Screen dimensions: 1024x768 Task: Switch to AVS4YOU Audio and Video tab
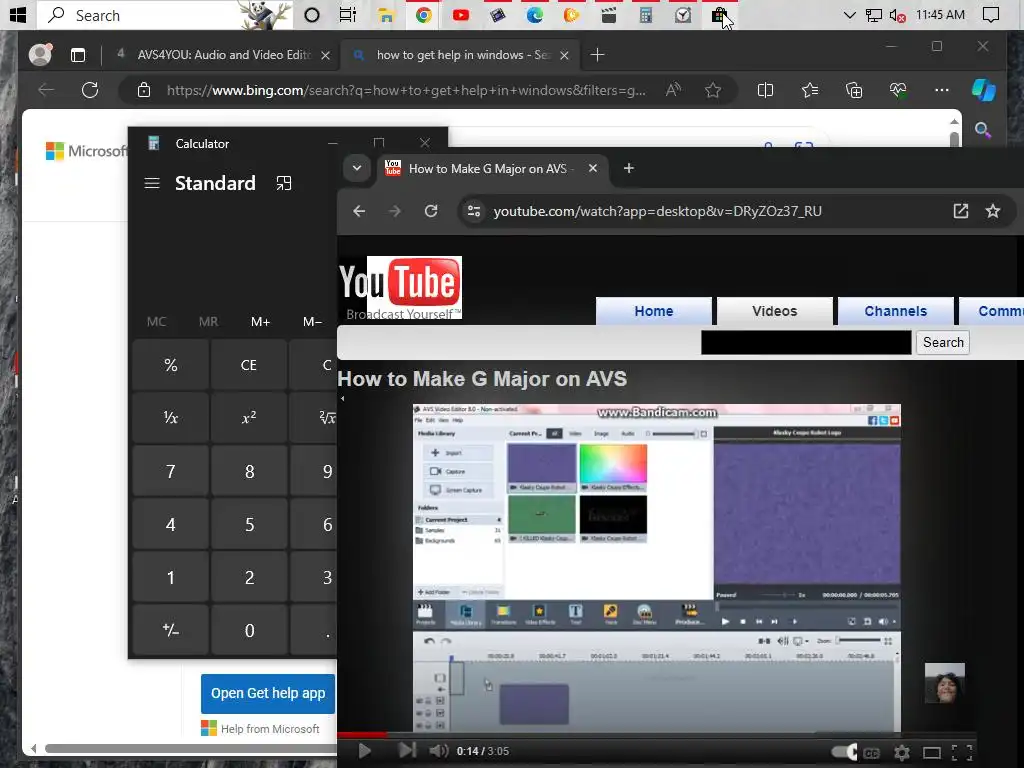coord(223,55)
